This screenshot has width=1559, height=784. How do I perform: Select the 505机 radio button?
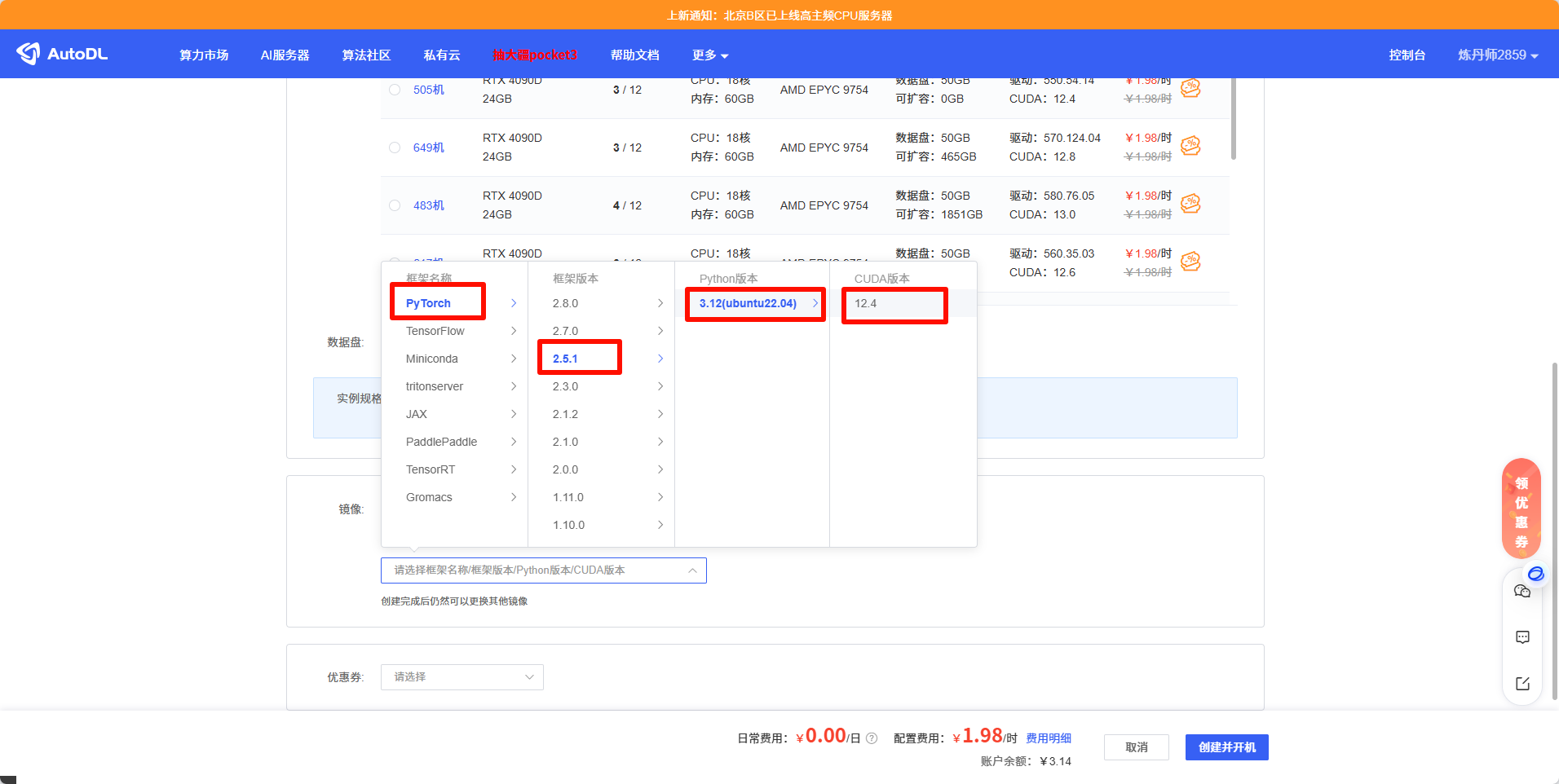click(395, 90)
